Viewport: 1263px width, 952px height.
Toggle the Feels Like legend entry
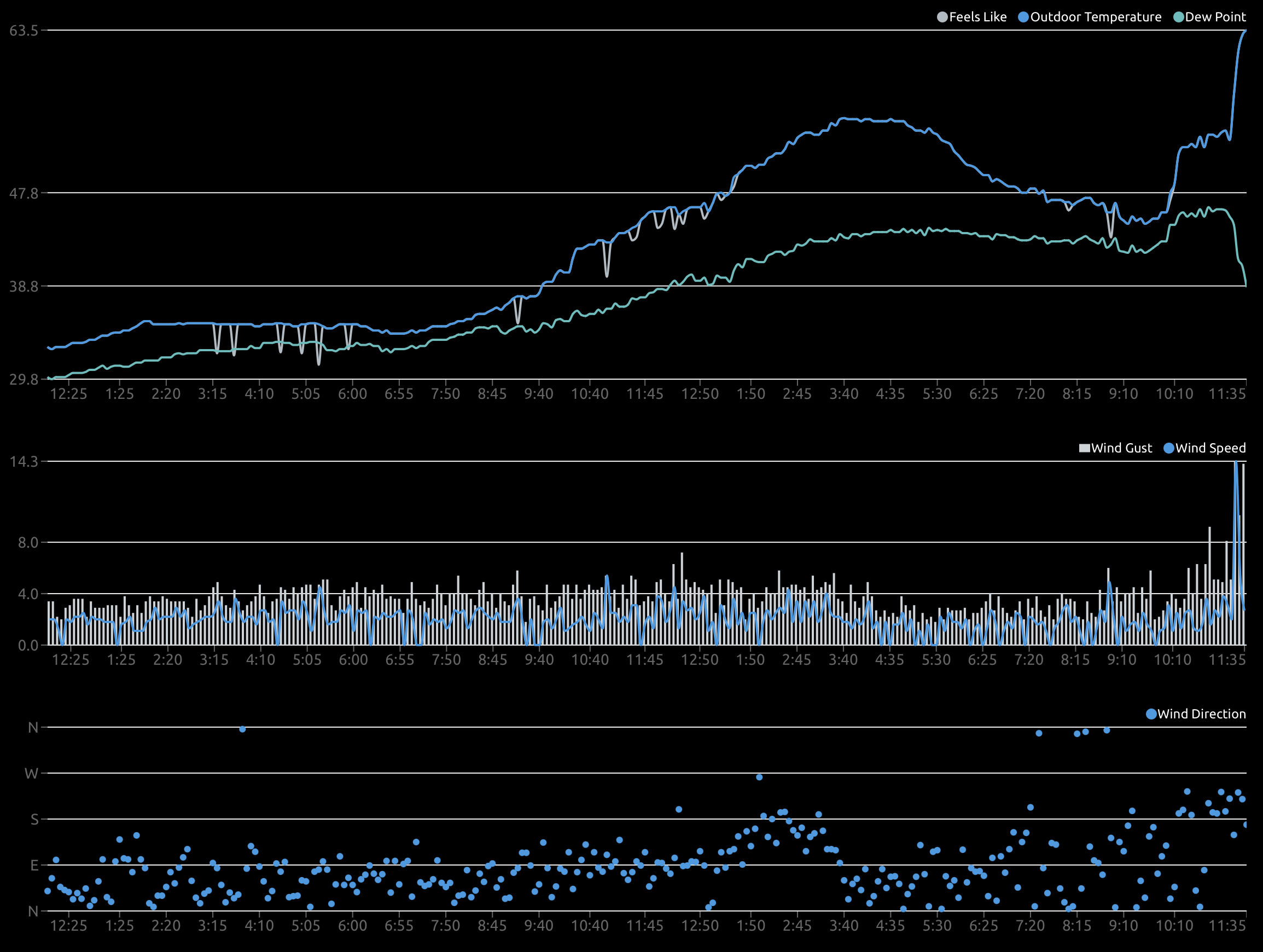(972, 17)
